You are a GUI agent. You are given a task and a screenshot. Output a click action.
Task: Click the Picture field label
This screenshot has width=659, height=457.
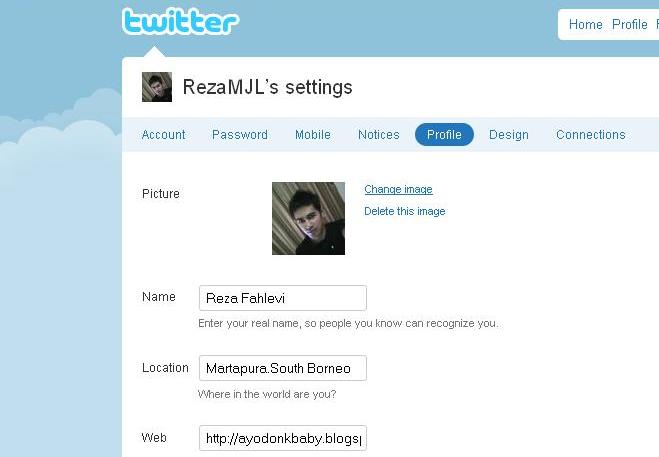click(x=161, y=194)
